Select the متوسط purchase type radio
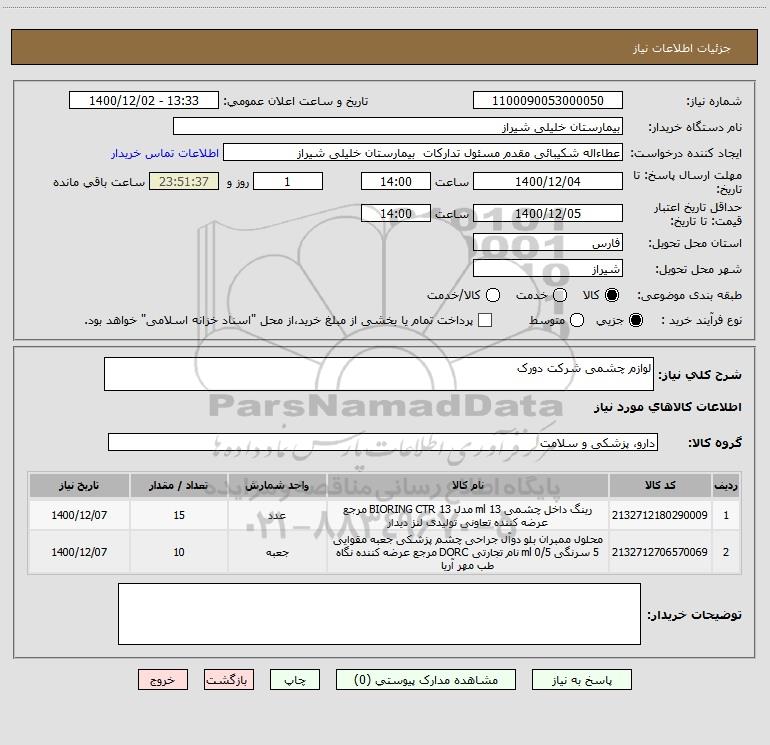770x745 pixels. pos(577,320)
